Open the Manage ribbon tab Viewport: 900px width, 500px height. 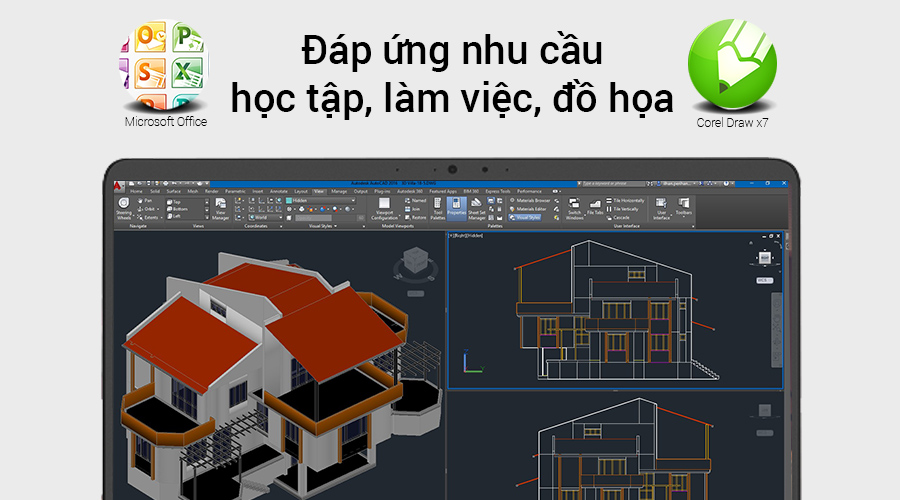(339, 191)
